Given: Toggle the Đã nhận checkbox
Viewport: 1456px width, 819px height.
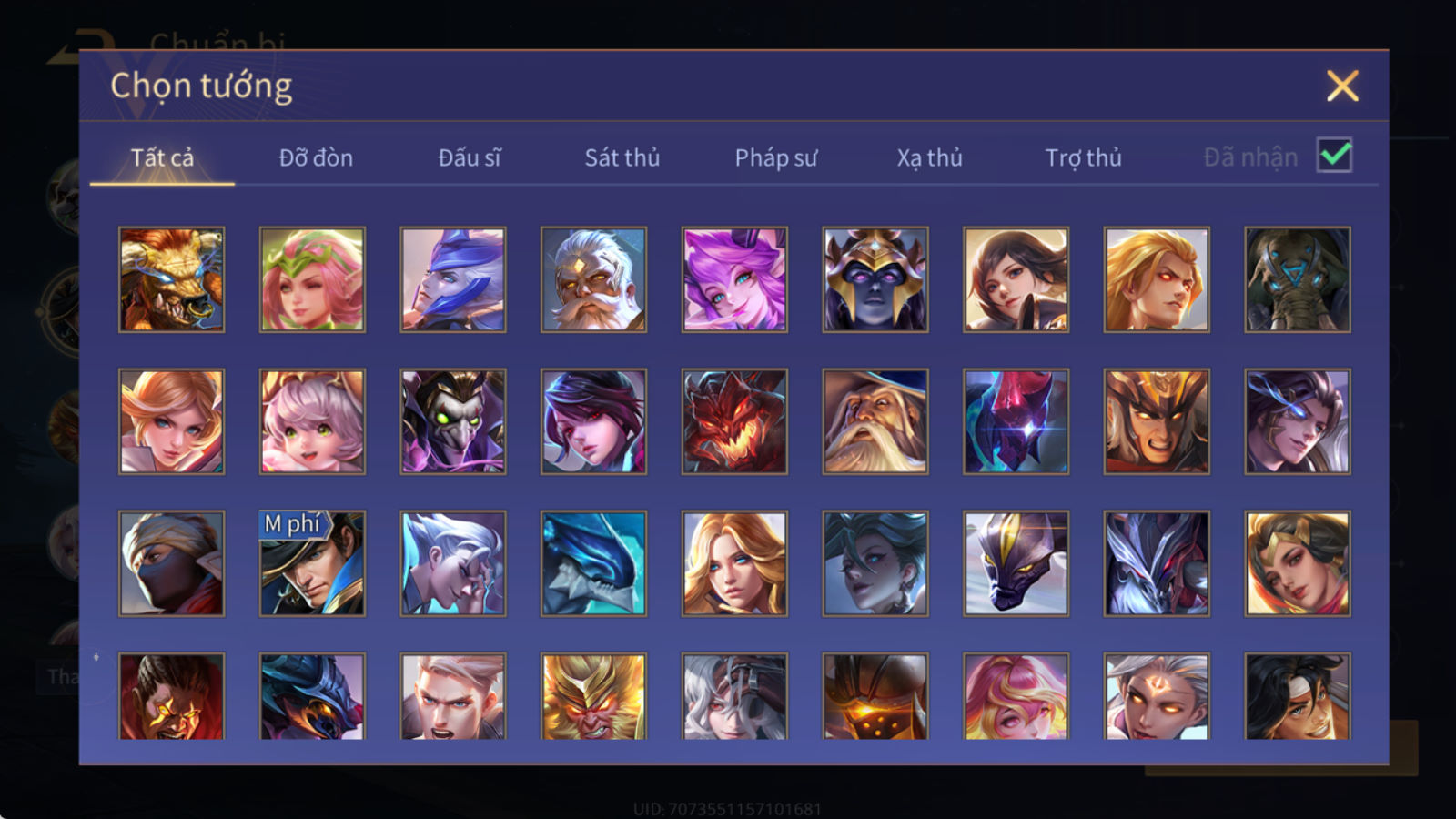Looking at the screenshot, I should click(1334, 156).
